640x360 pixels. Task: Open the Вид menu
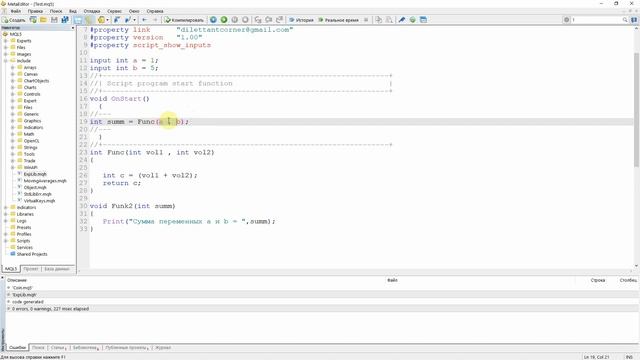pyautogui.click(x=73, y=11)
